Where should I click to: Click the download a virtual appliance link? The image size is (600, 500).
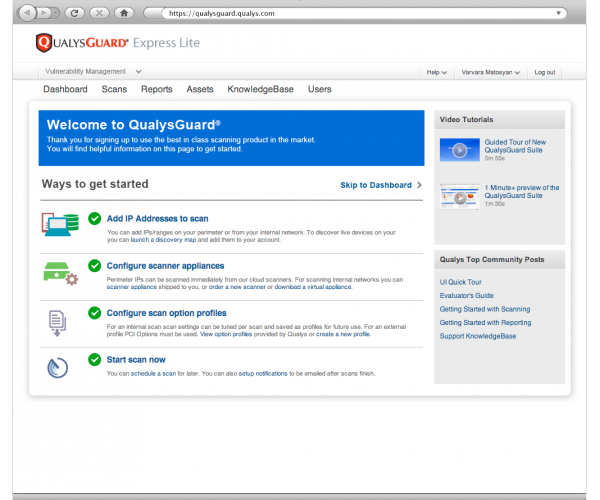point(313,287)
